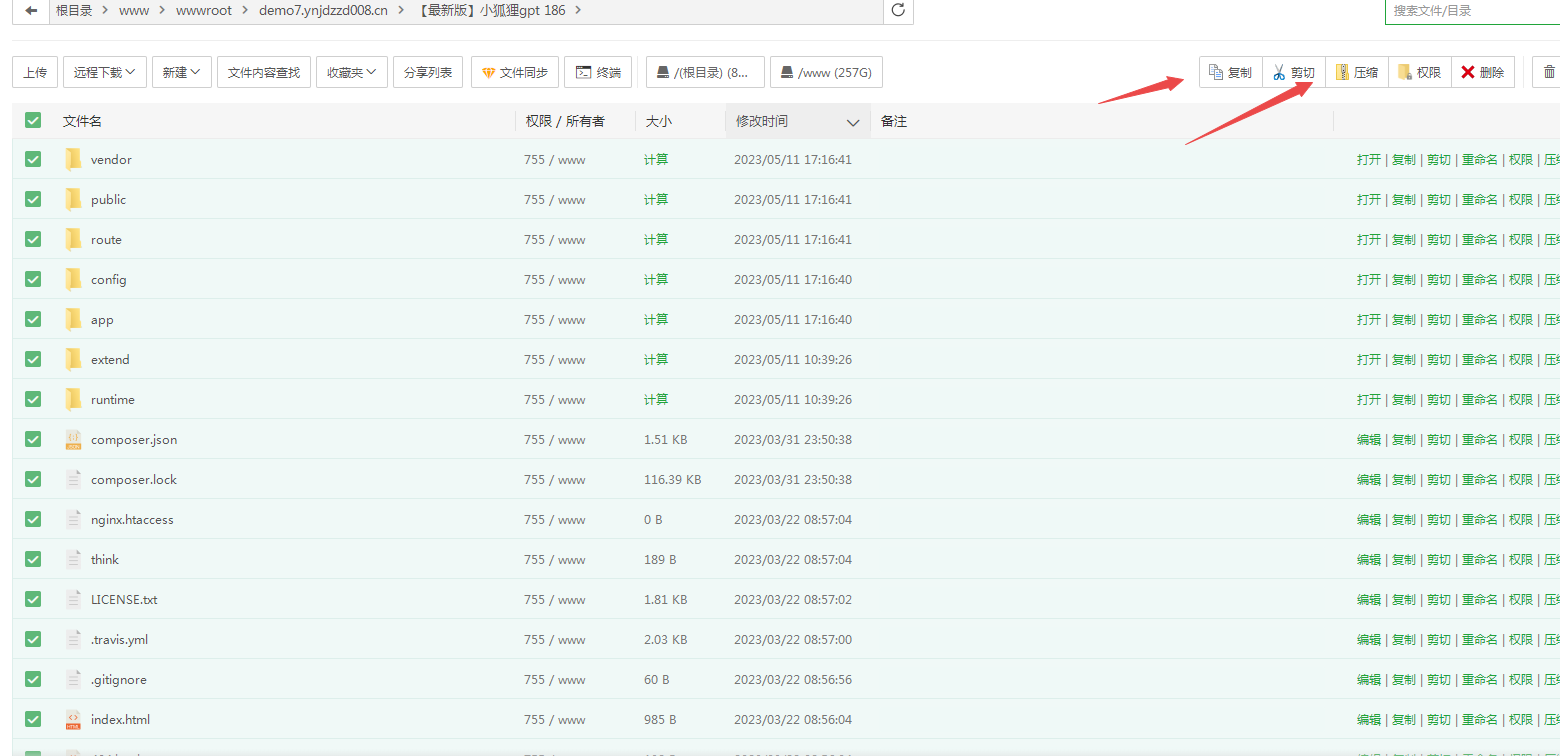Deselect the runtime folder checkbox

tap(33, 399)
